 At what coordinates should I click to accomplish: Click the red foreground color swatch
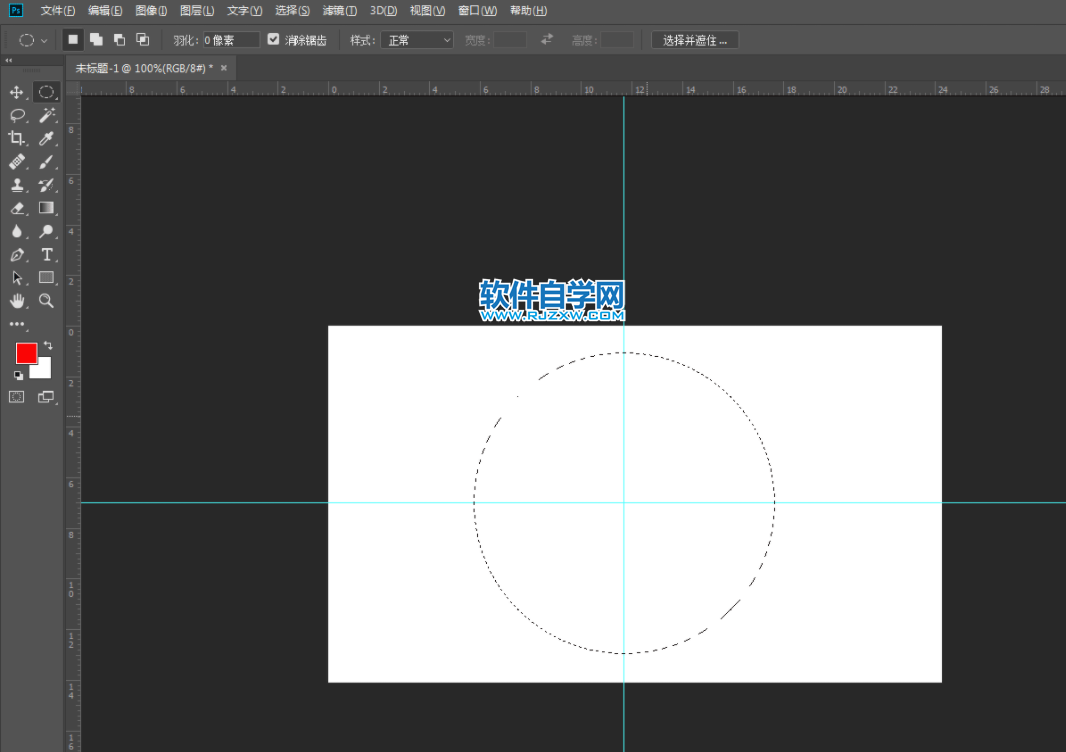pos(26,353)
